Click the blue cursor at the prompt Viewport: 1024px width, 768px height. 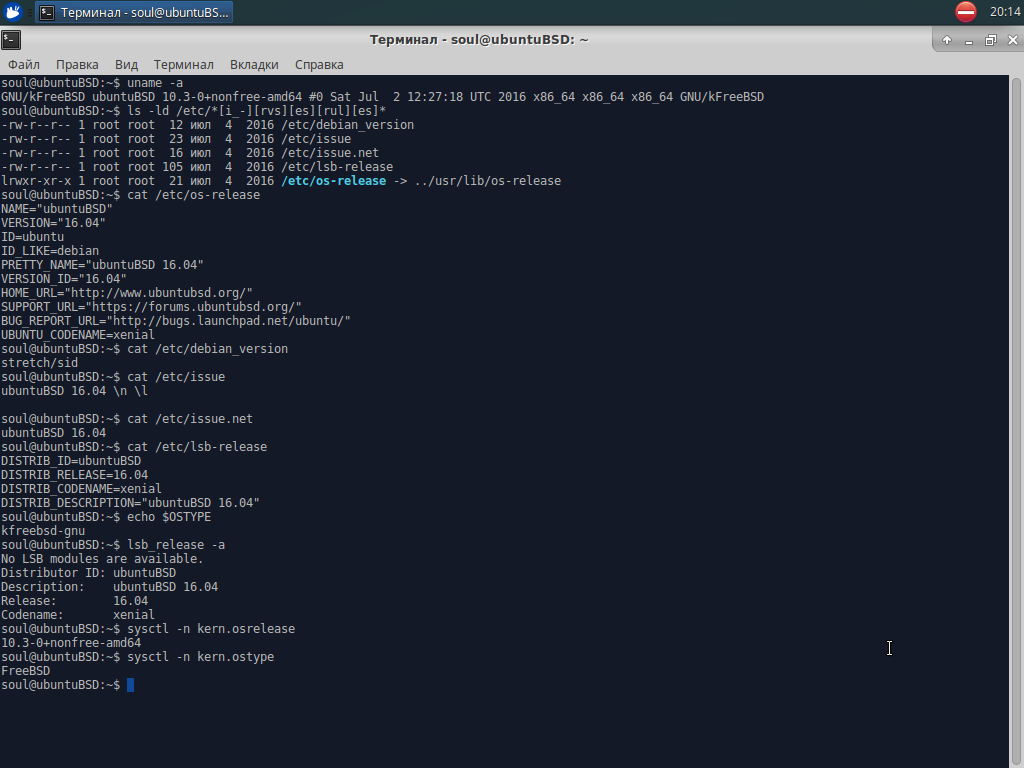[x=131, y=685]
